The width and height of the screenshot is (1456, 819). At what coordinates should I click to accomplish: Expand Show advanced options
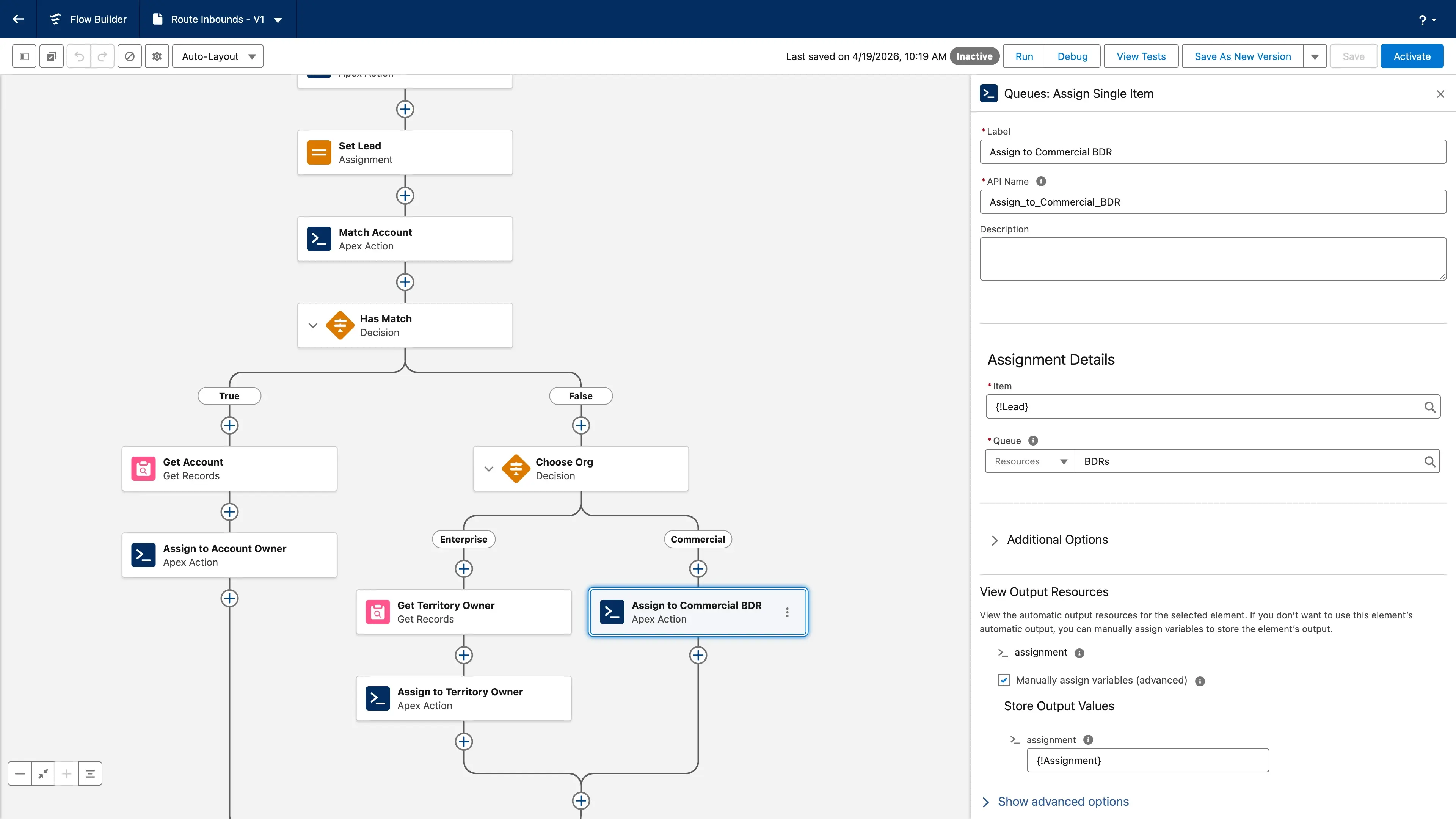coord(1055,802)
